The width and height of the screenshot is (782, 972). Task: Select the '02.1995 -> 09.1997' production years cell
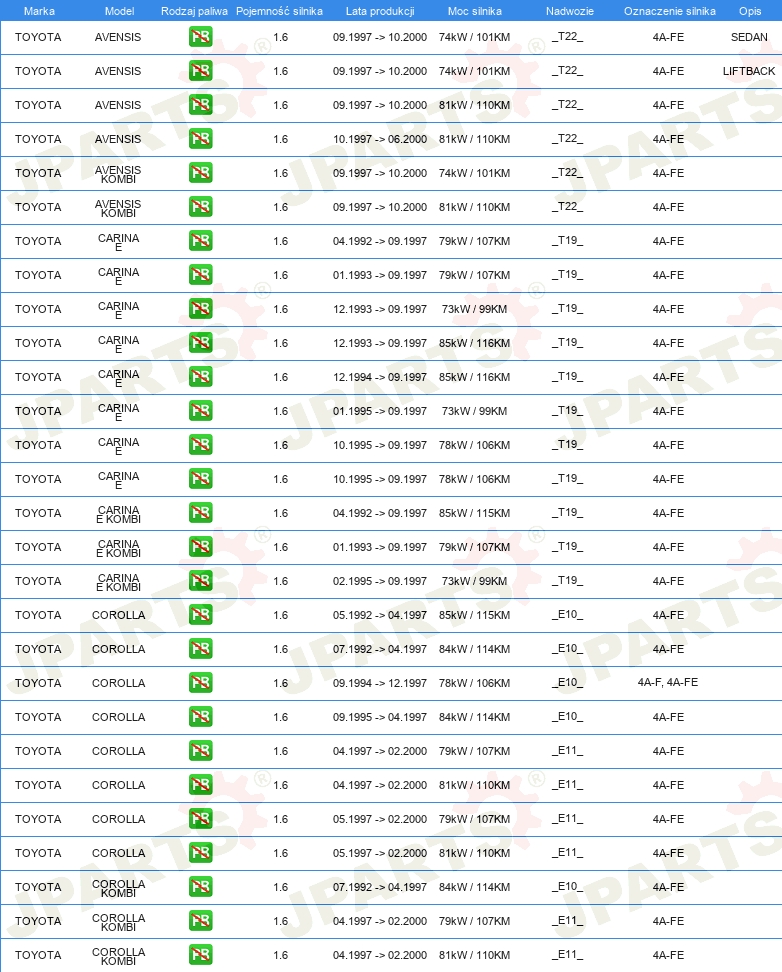380,581
